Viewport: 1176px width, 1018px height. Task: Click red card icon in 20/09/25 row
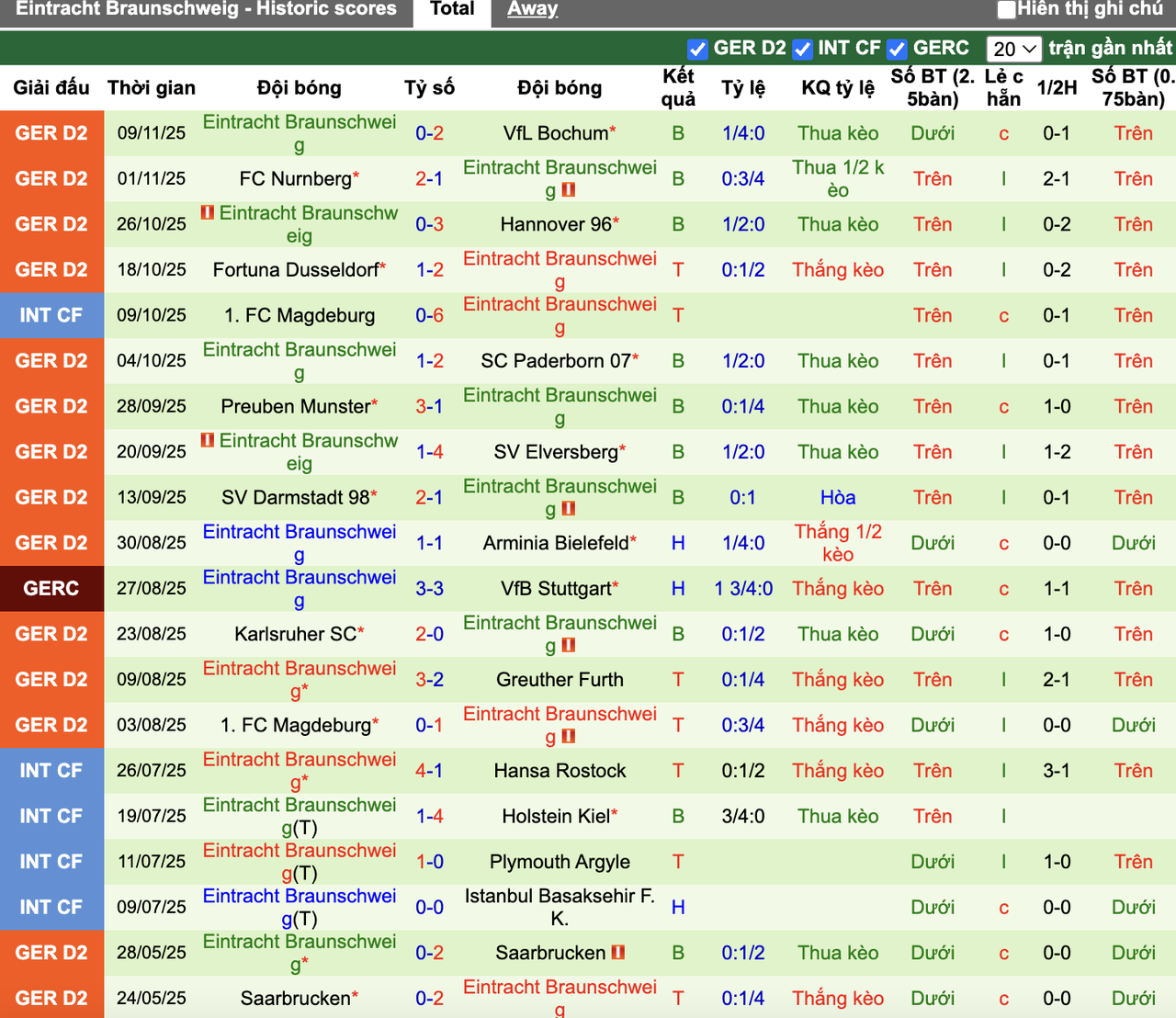click(x=208, y=440)
